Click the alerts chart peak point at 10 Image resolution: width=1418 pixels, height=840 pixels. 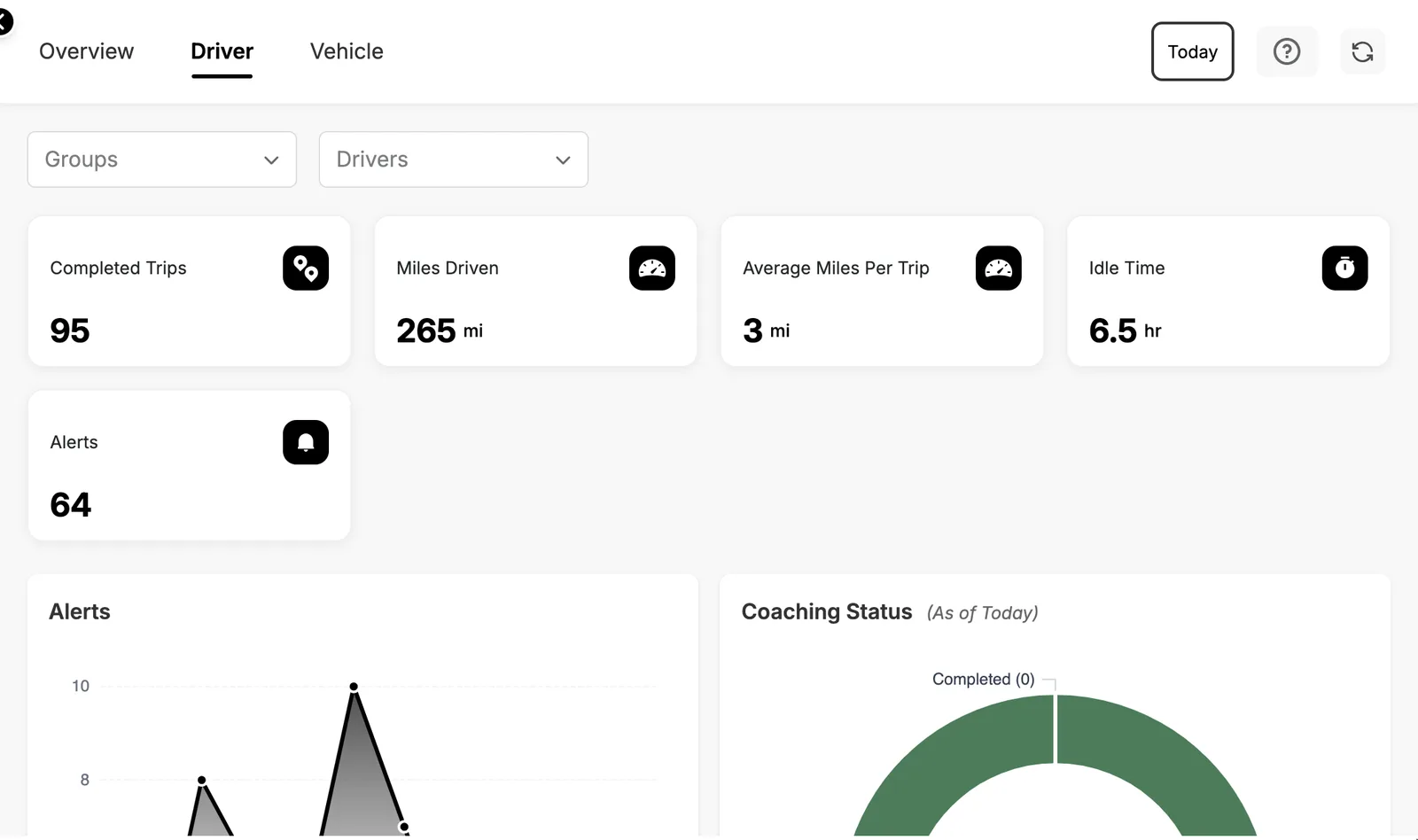click(x=354, y=687)
